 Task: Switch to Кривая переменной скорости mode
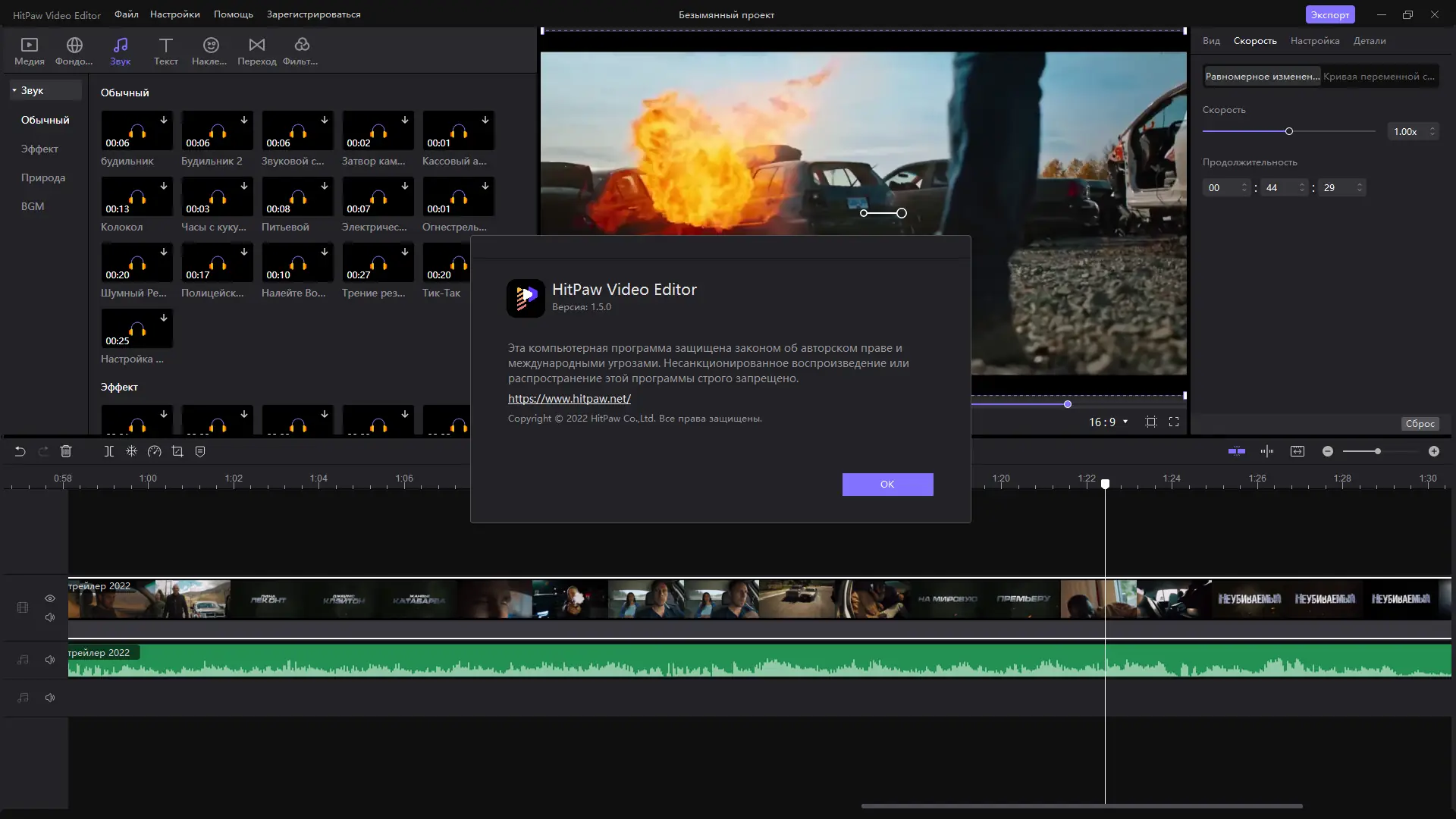[x=1380, y=76]
